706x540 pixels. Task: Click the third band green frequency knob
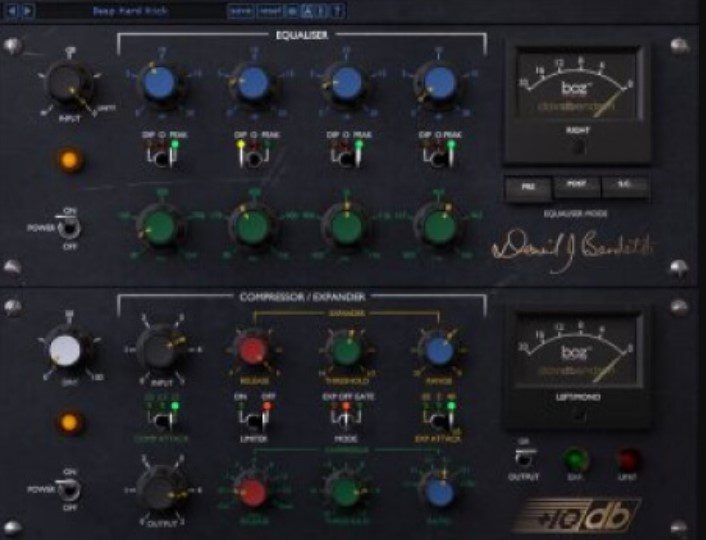(x=346, y=227)
